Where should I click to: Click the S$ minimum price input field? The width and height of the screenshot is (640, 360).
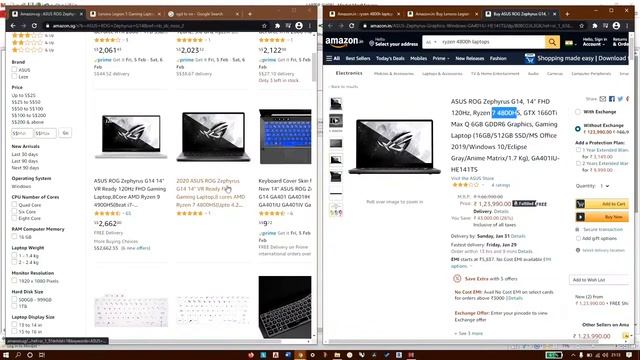tap(22, 133)
